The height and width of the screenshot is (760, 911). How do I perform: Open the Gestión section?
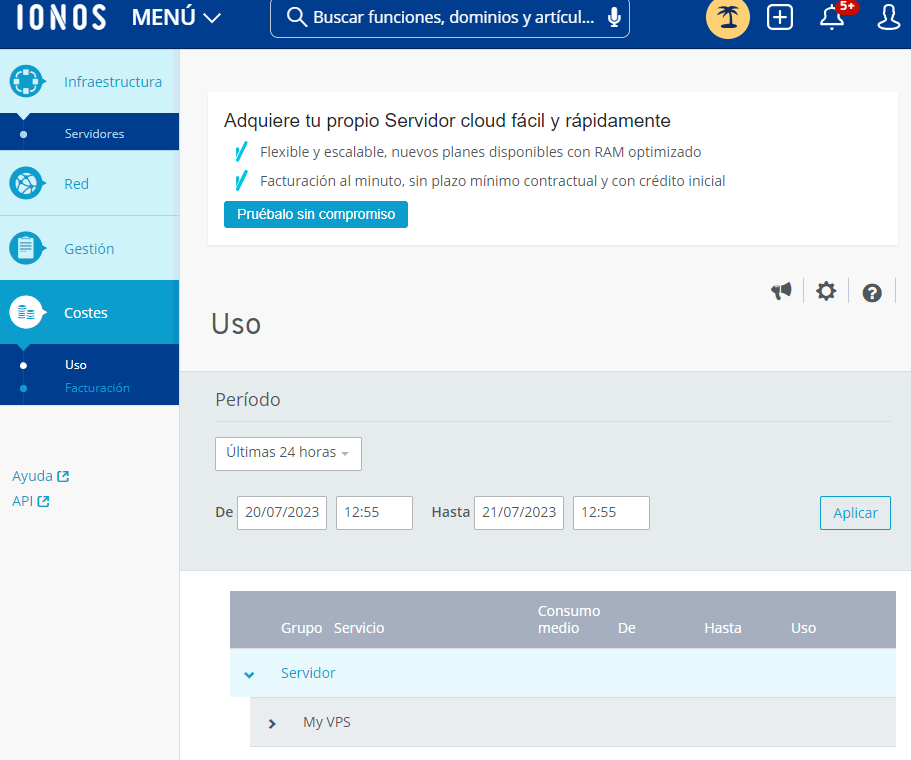(x=89, y=249)
